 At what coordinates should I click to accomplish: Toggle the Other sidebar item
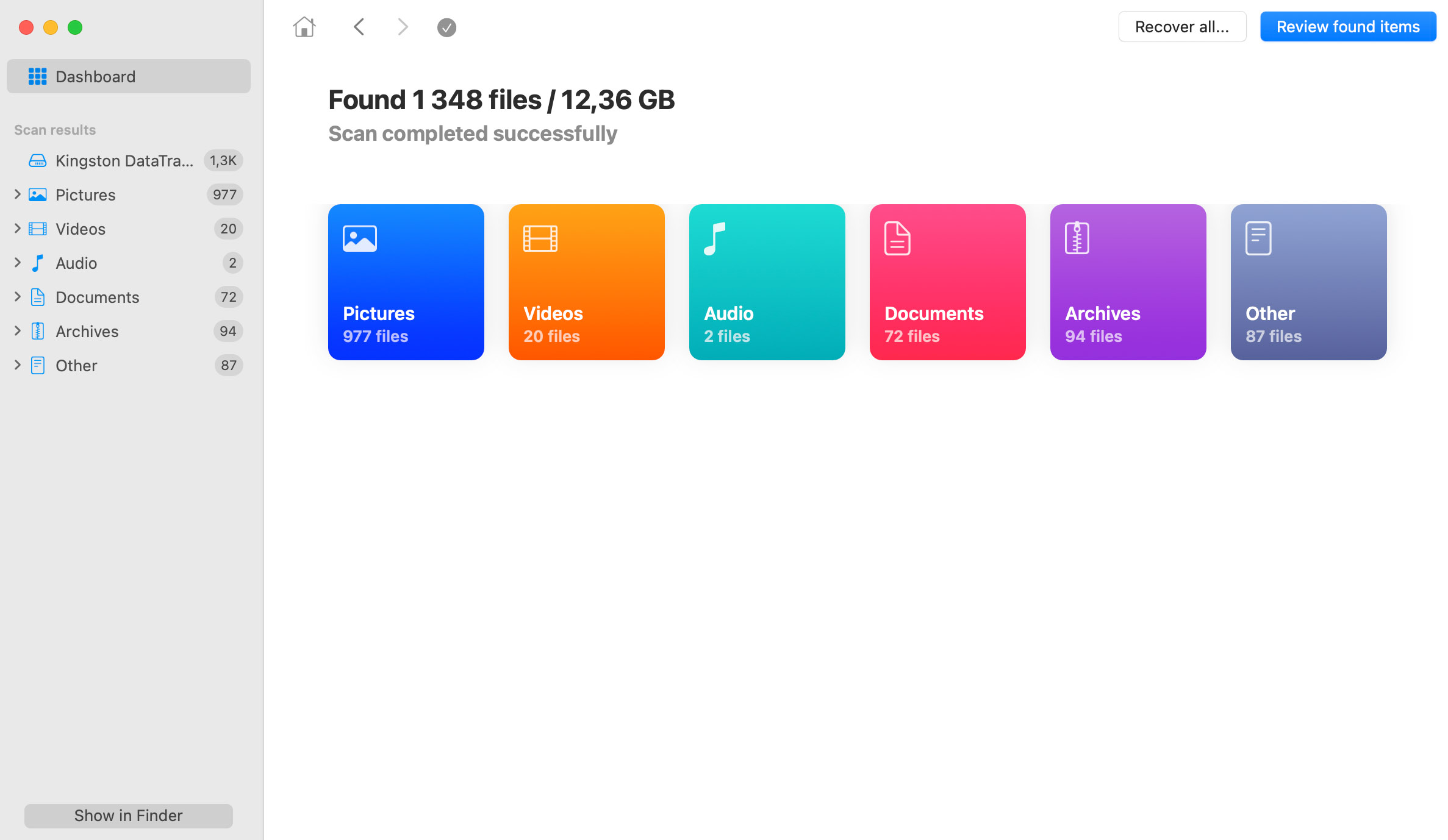[x=15, y=365]
